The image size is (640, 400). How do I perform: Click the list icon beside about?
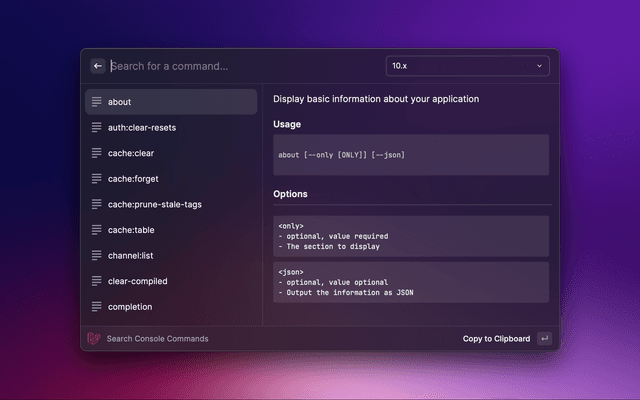(95, 102)
